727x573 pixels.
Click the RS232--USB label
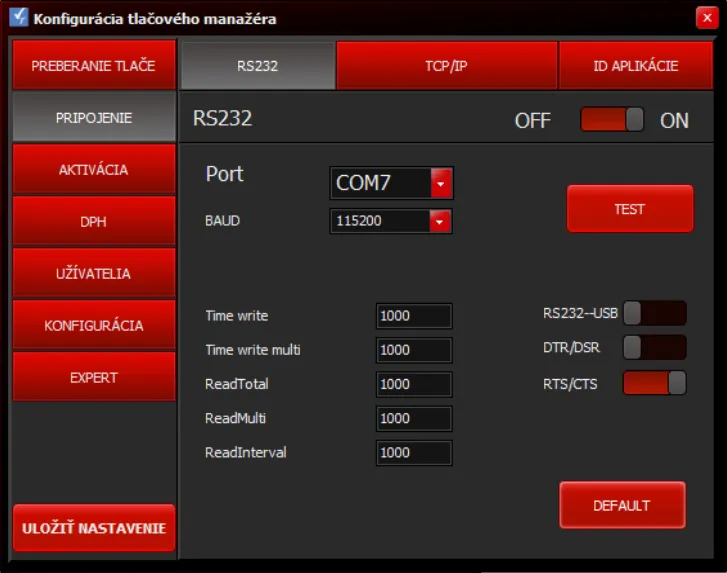pos(580,313)
